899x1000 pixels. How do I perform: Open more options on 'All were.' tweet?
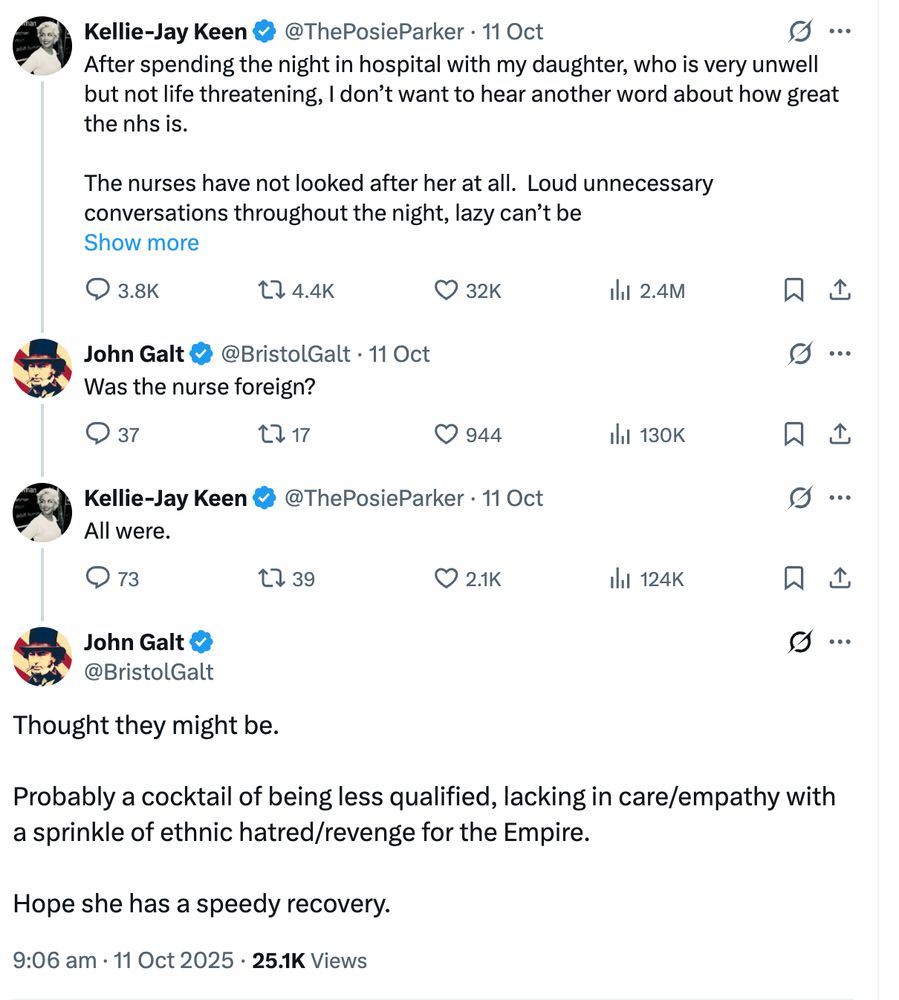(840, 497)
